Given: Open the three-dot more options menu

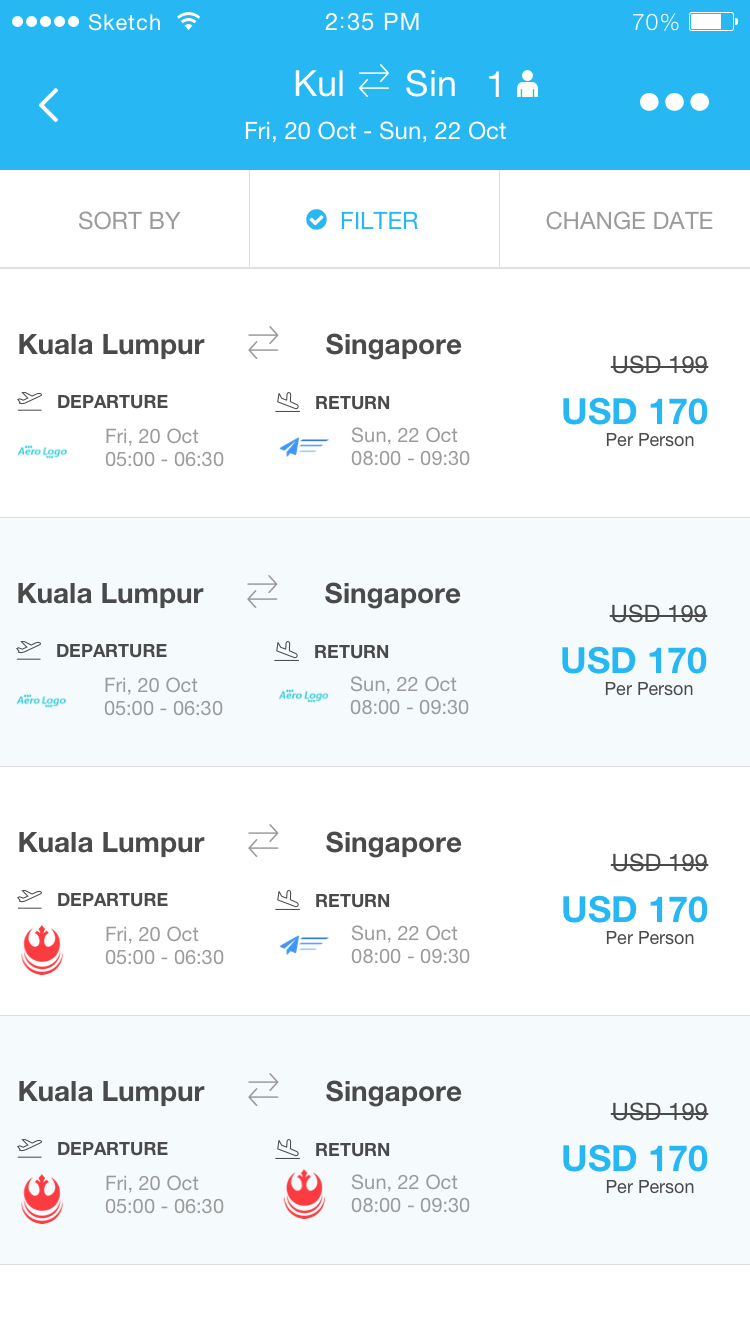Looking at the screenshot, I should coord(674,102).
